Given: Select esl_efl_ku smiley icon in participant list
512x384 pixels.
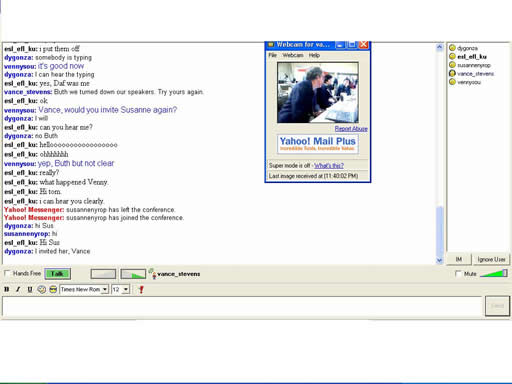Looking at the screenshot, I should 452,56.
